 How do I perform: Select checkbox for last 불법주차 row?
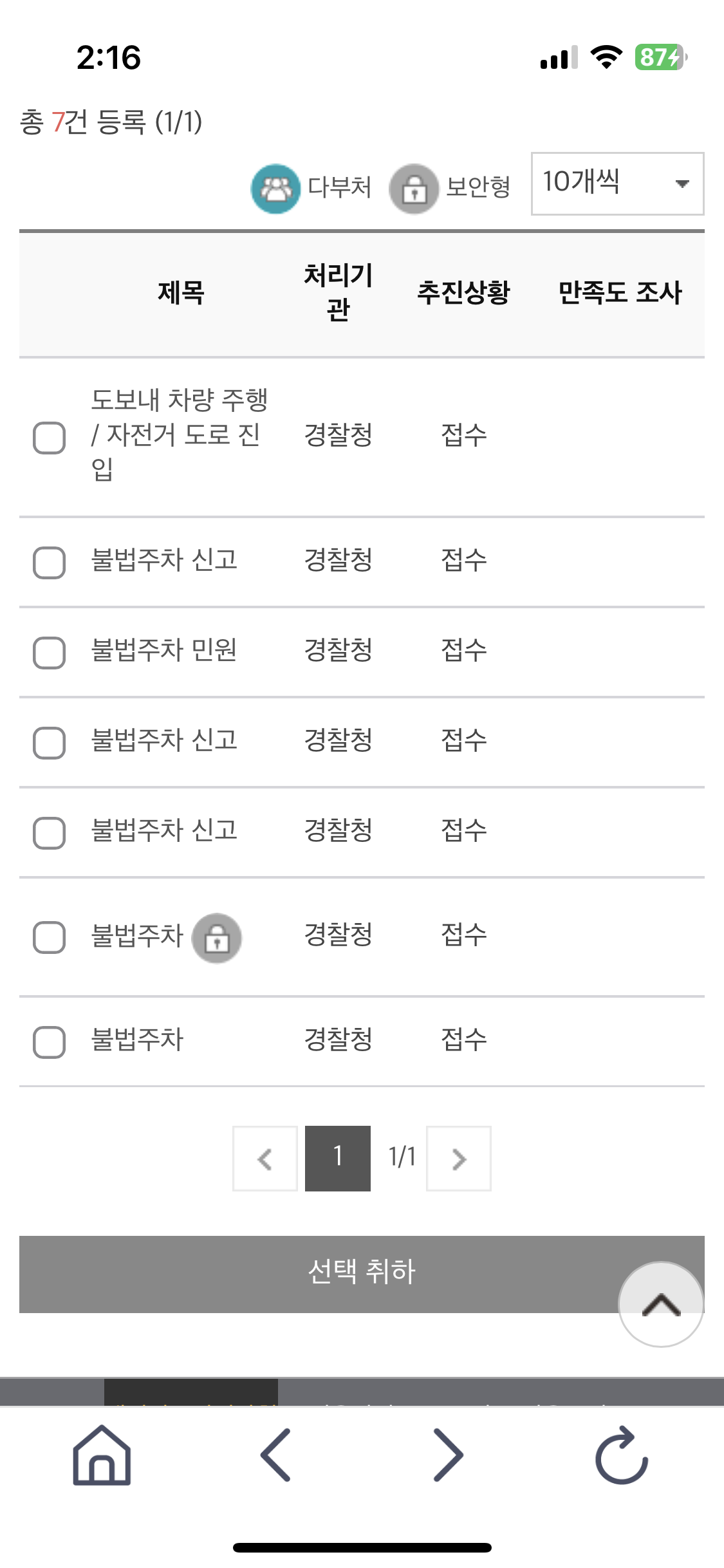pyautogui.click(x=50, y=1042)
